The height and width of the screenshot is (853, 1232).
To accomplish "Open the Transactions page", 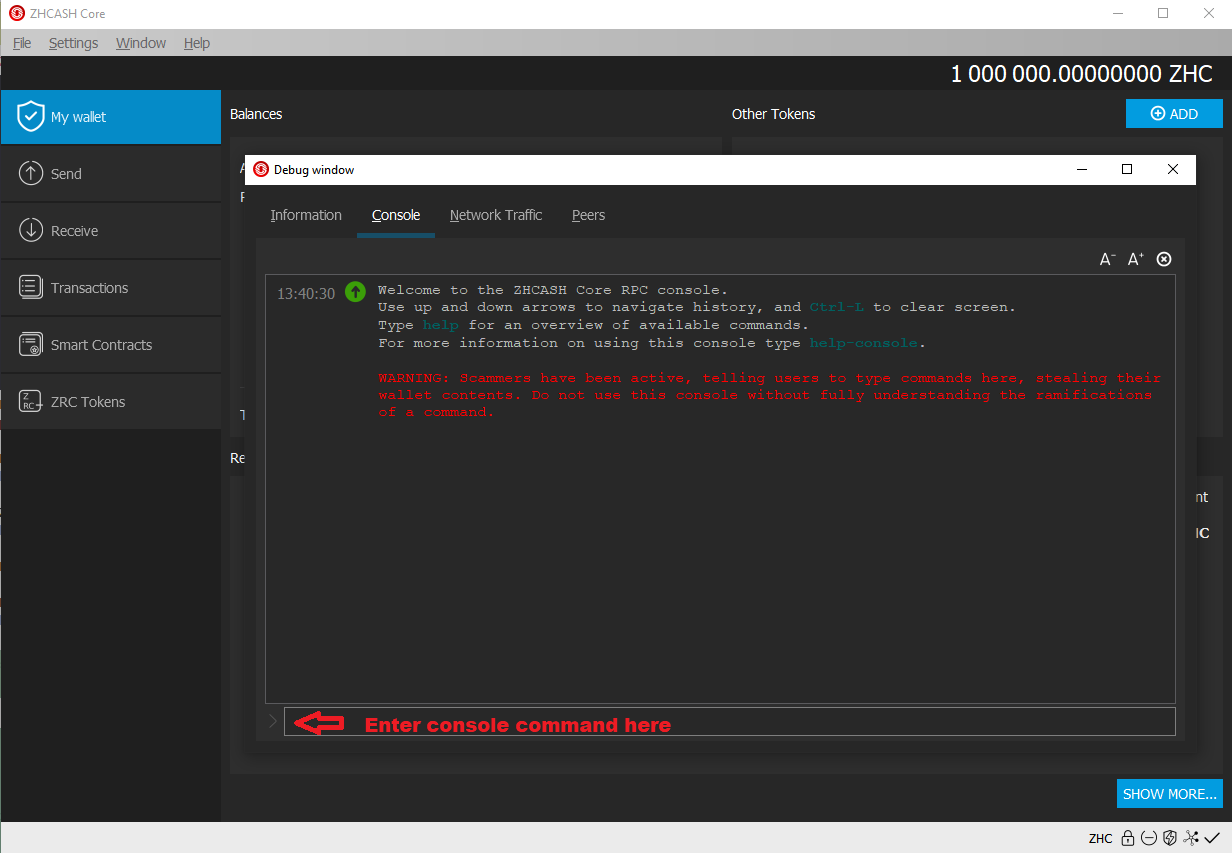I will 111,287.
